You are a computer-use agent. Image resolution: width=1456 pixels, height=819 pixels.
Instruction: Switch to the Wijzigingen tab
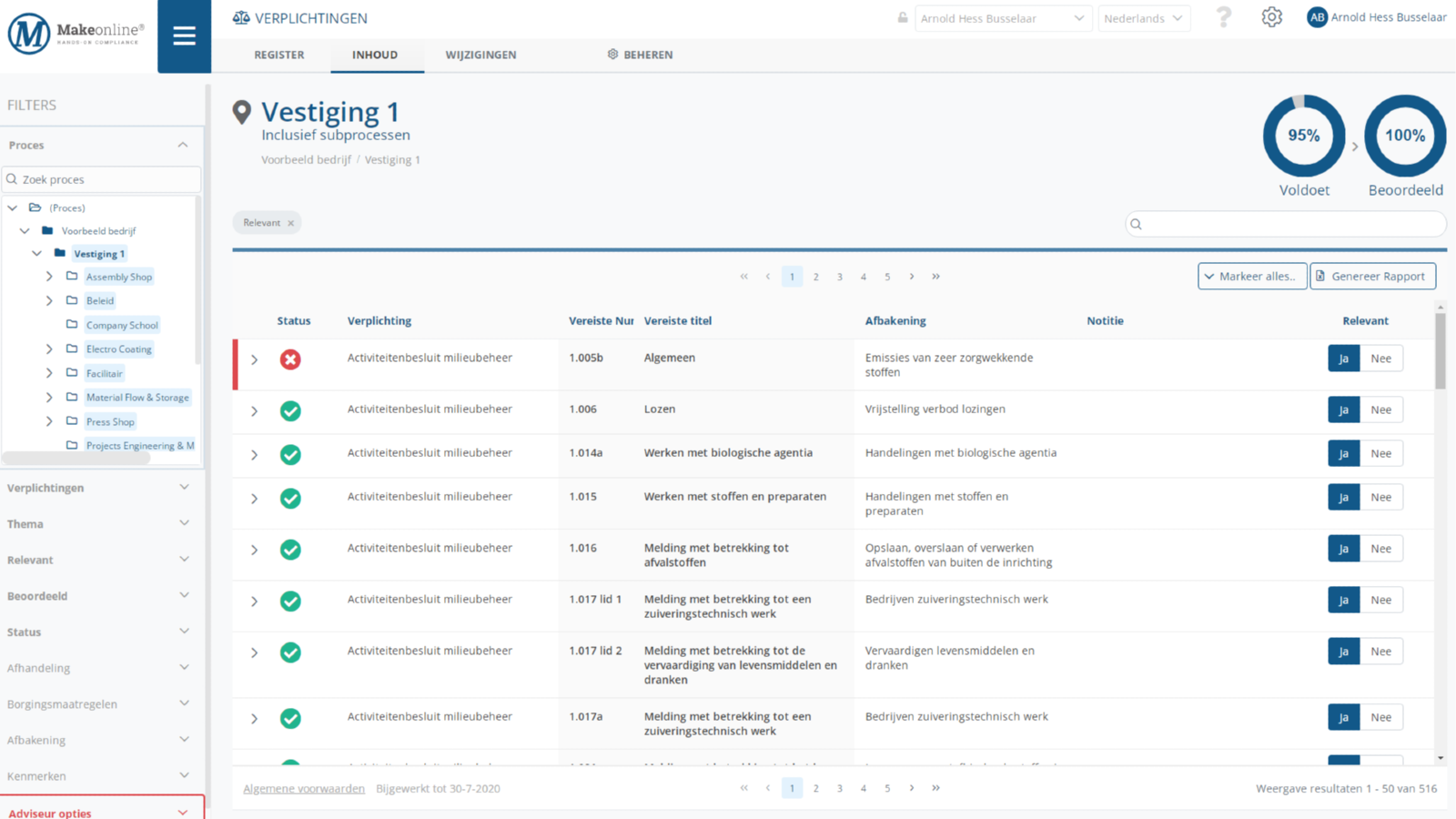(480, 55)
